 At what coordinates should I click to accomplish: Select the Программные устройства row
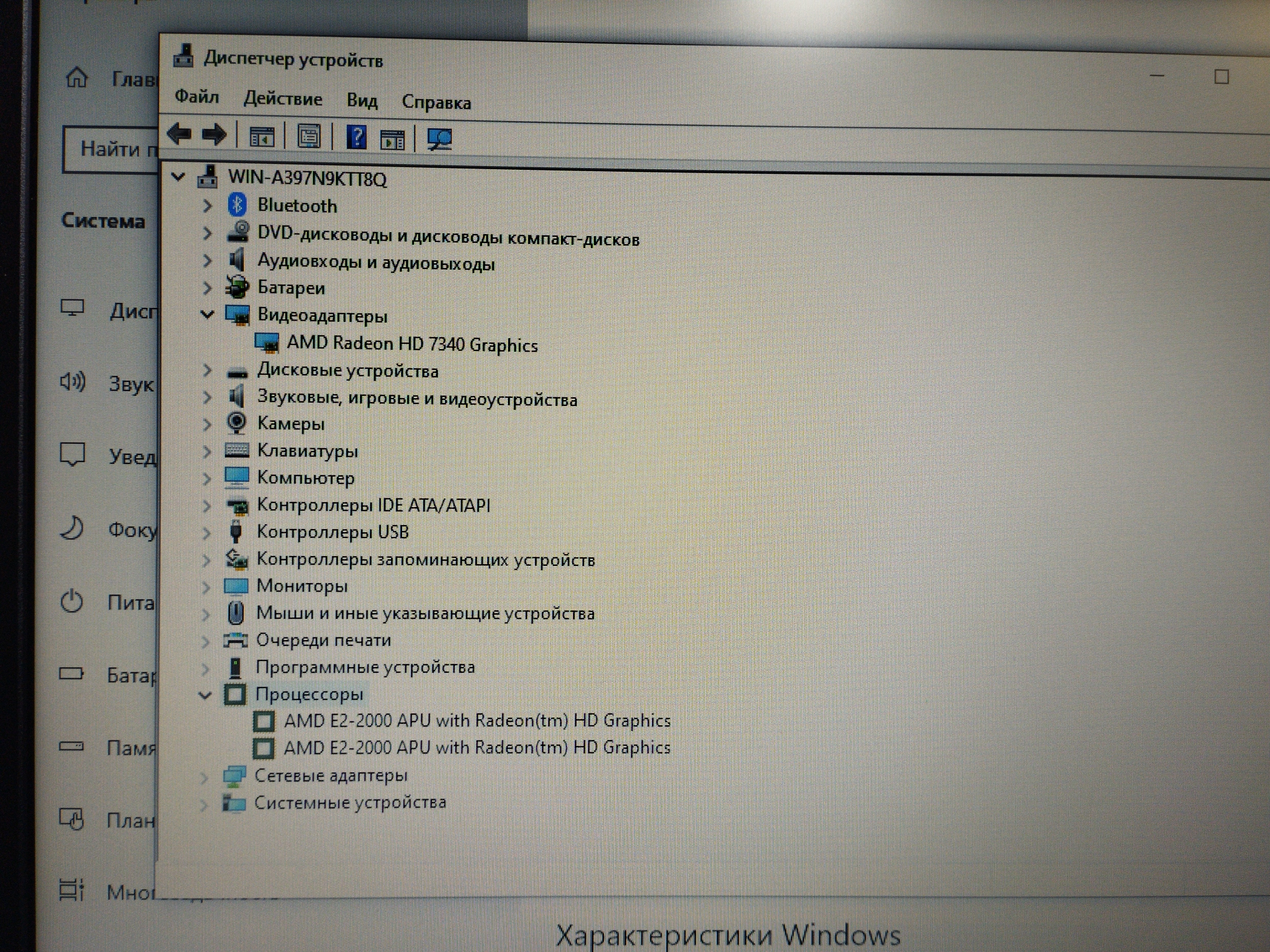tap(365, 667)
